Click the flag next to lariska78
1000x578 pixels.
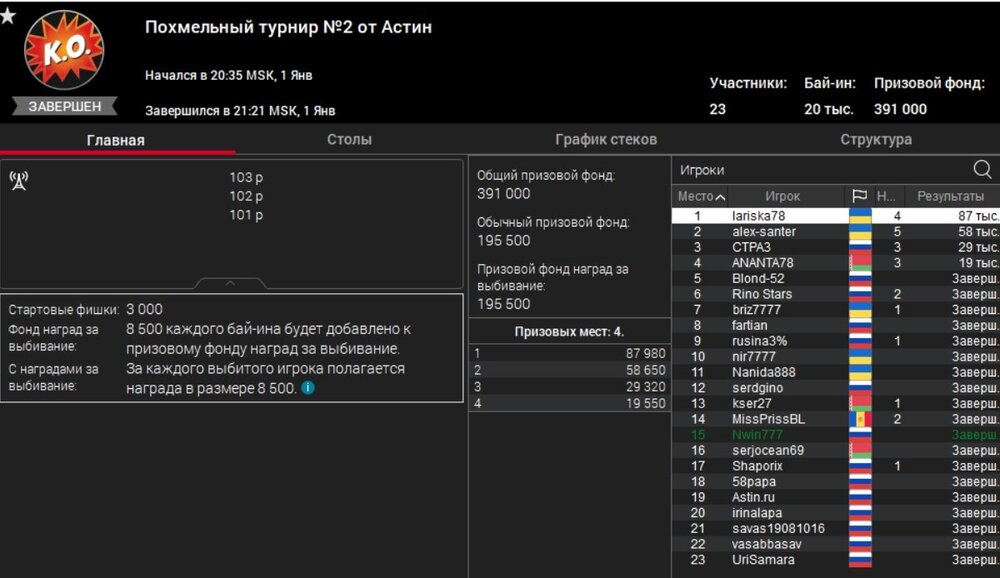(859, 216)
